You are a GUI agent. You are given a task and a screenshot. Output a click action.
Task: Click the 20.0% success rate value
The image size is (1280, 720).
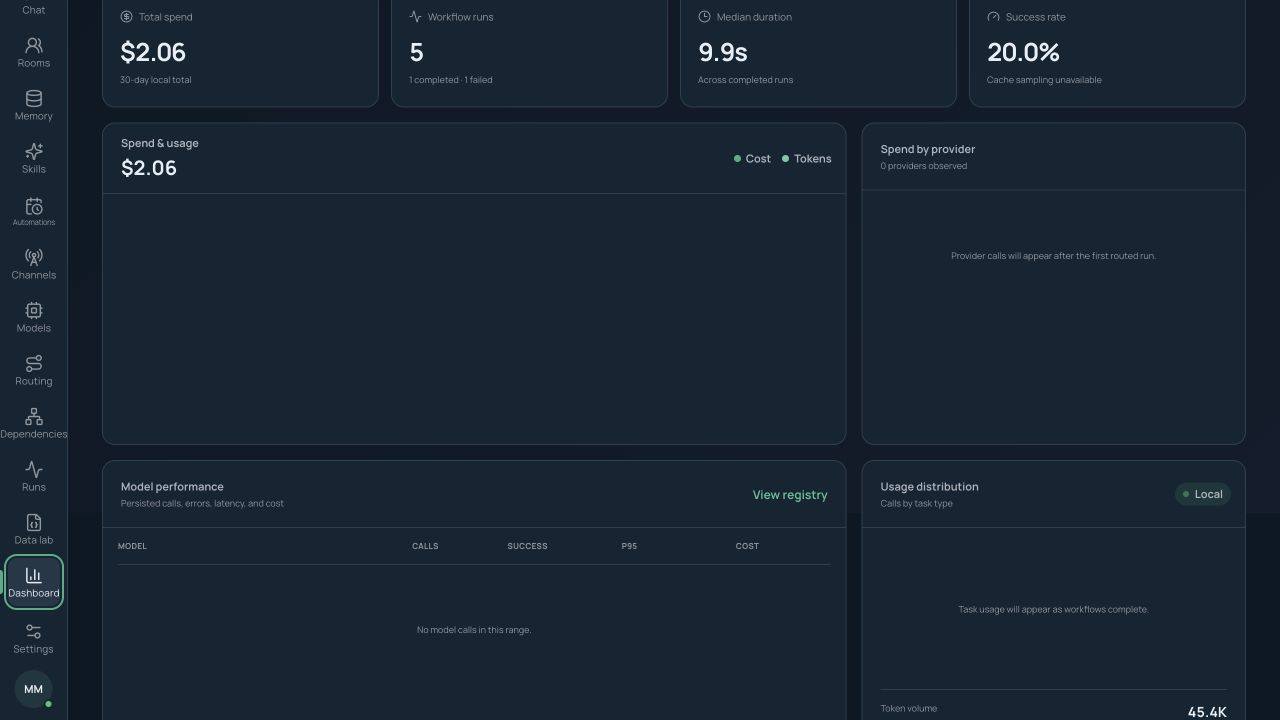[x=1023, y=52]
